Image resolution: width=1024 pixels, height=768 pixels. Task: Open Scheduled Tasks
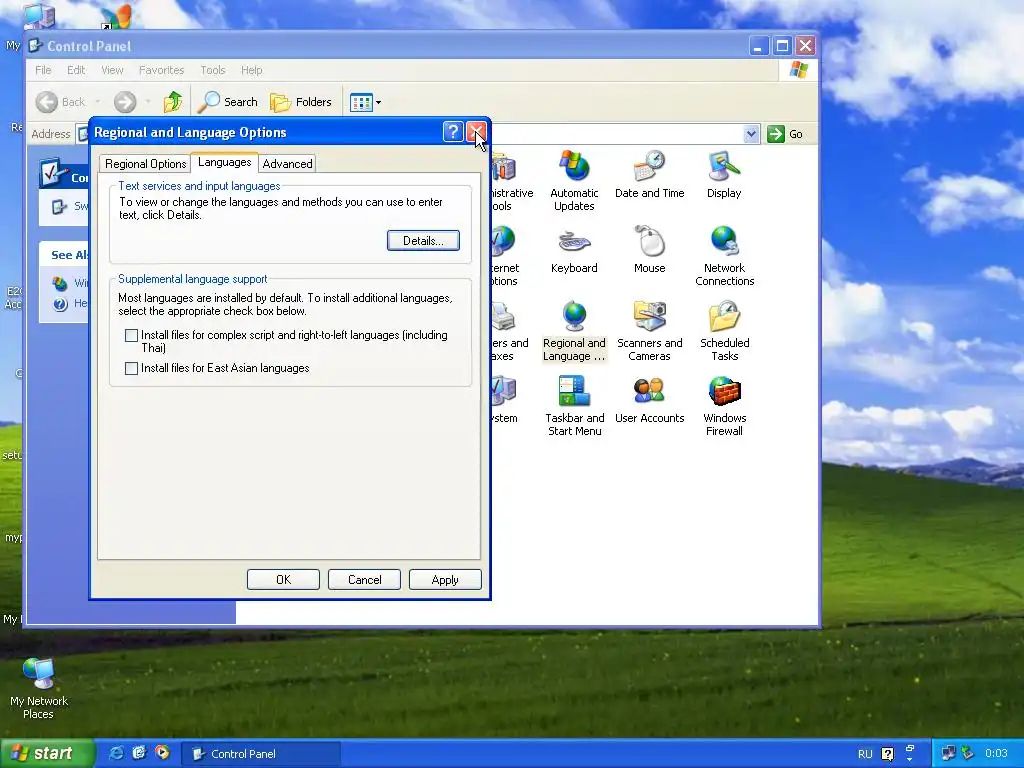point(724,331)
